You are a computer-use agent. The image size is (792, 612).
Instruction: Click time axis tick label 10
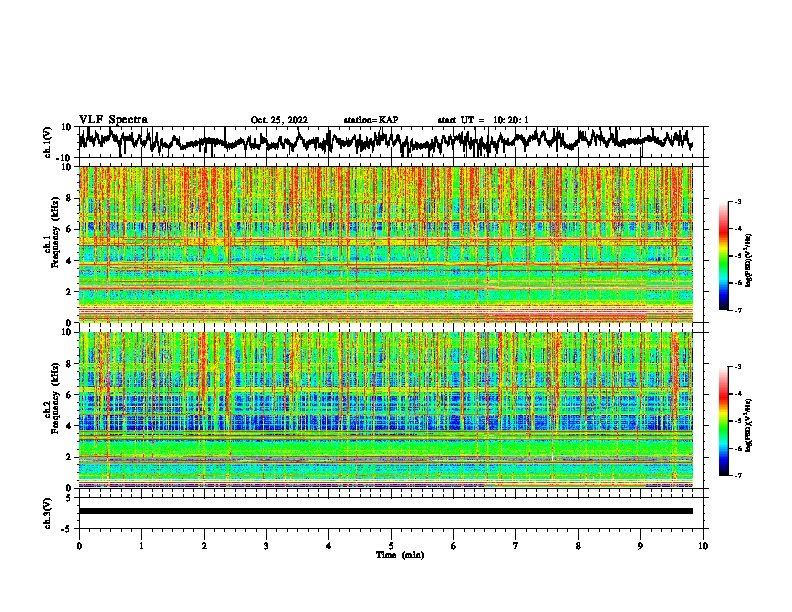click(703, 546)
